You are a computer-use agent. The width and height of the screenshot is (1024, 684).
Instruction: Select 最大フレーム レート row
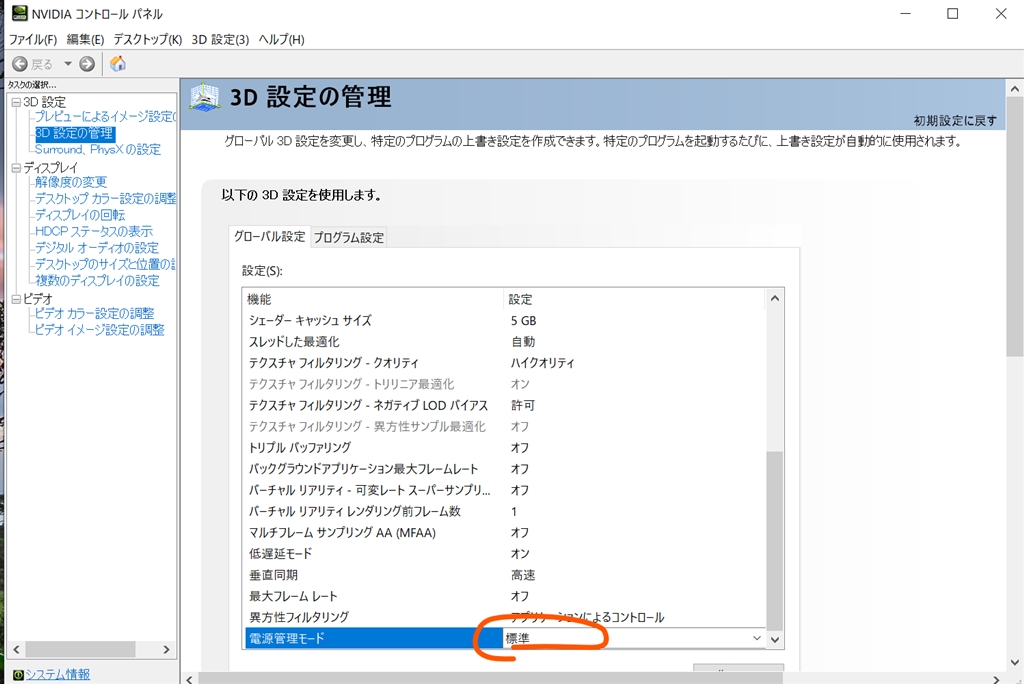point(504,596)
